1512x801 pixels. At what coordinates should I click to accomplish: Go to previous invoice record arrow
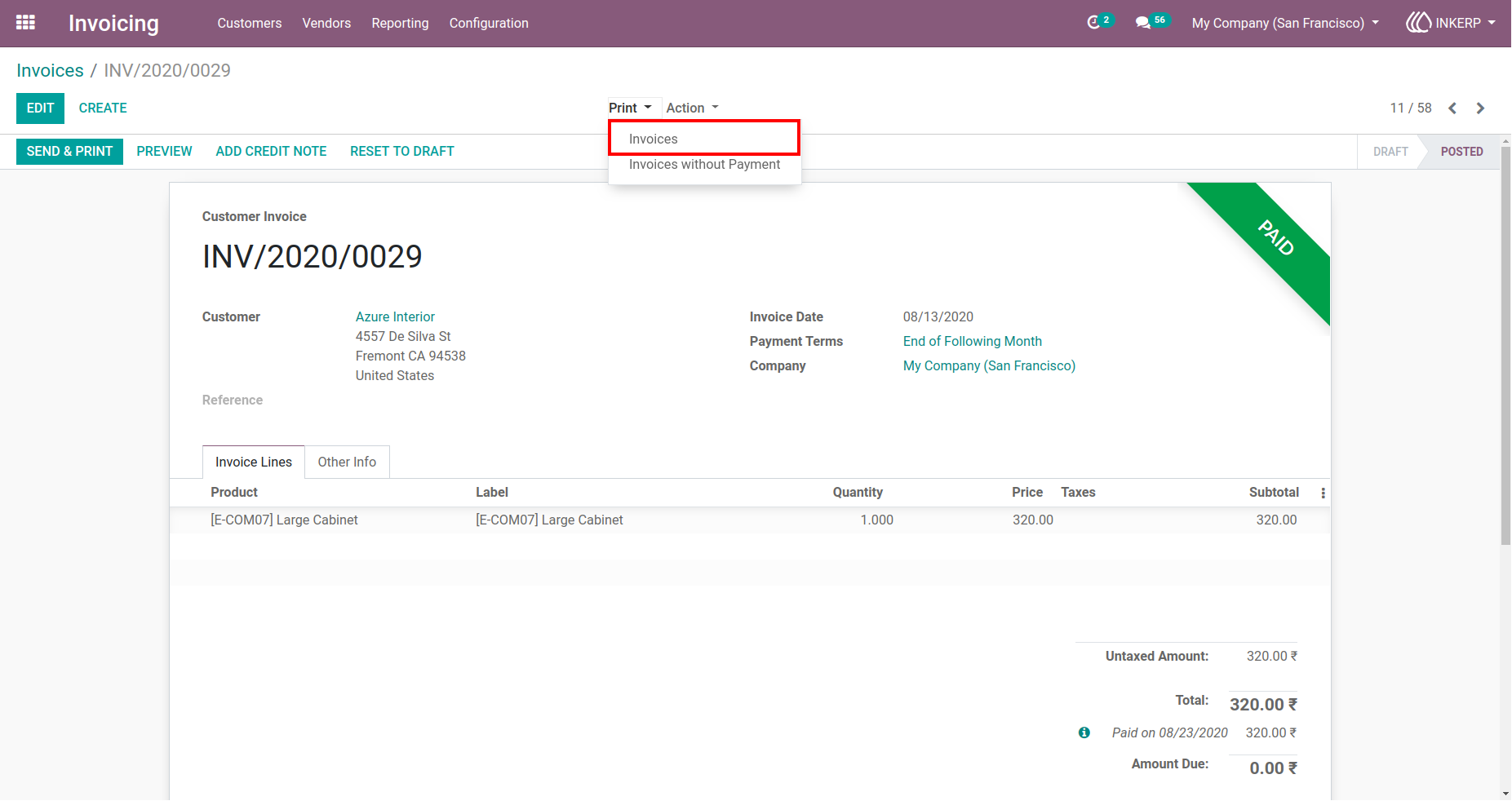tap(1452, 108)
